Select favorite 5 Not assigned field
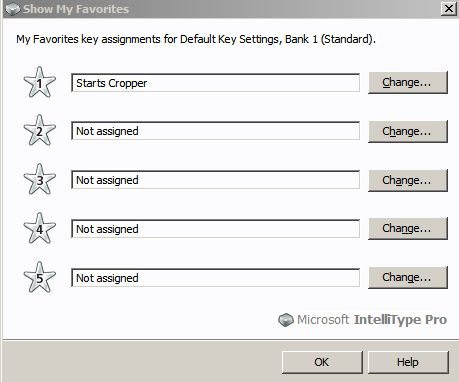Screen dimensions: 459x382 pyautogui.click(x=215, y=278)
